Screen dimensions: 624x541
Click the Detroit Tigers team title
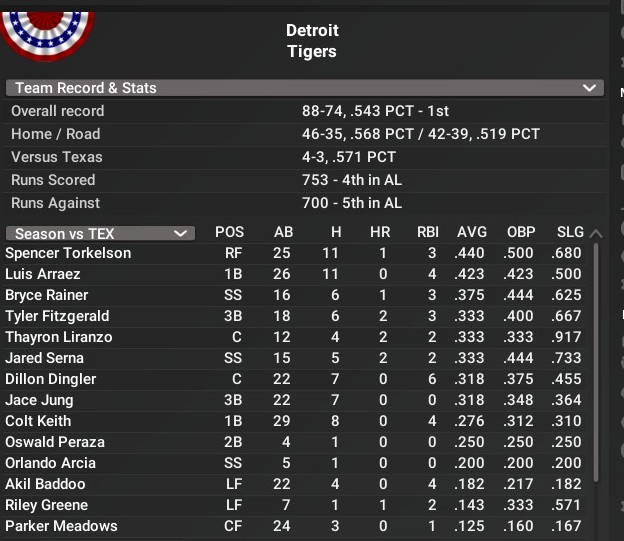[312, 41]
